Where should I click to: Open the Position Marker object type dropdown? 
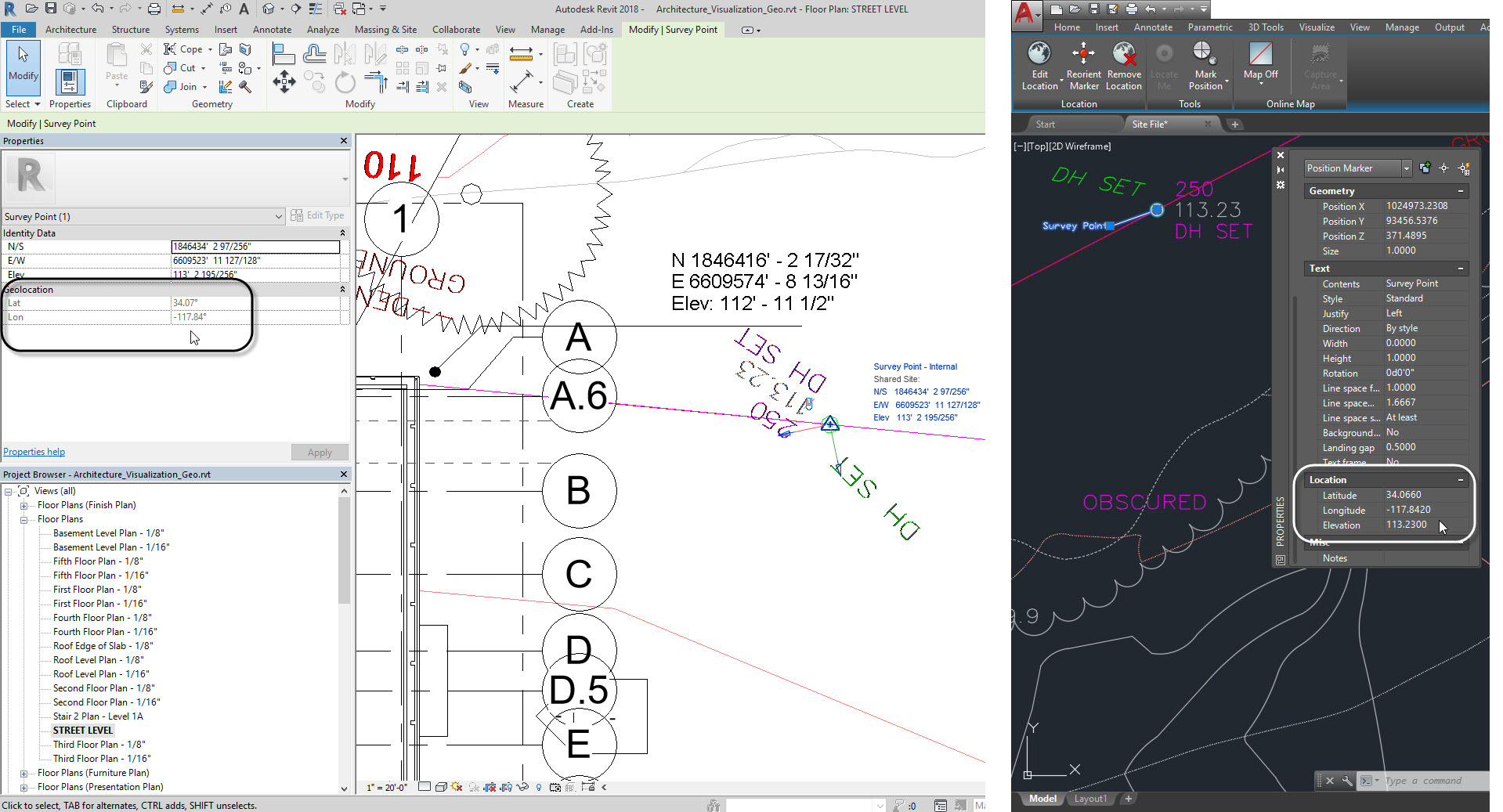point(1406,168)
